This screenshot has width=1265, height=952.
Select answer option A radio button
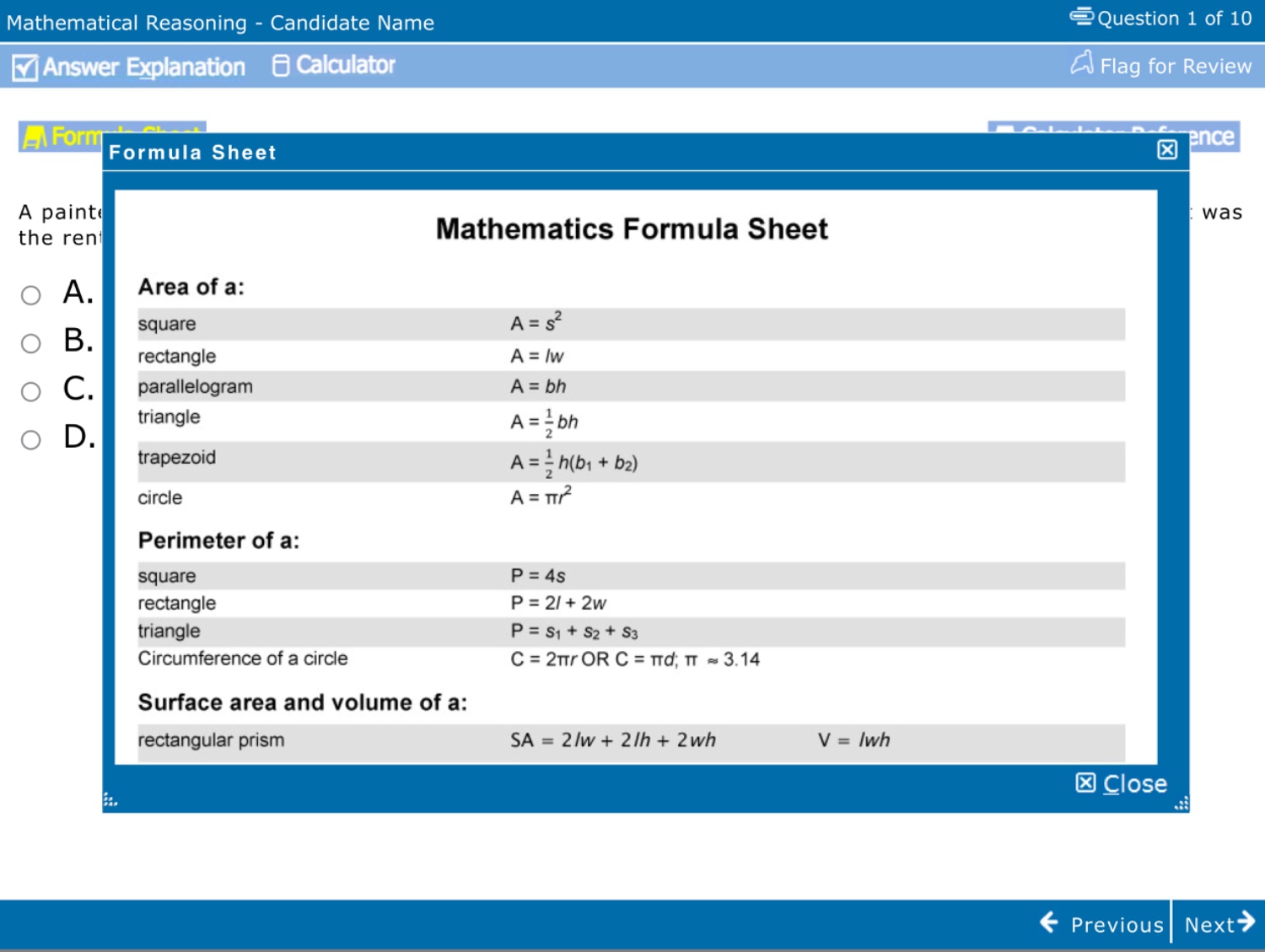[31, 295]
